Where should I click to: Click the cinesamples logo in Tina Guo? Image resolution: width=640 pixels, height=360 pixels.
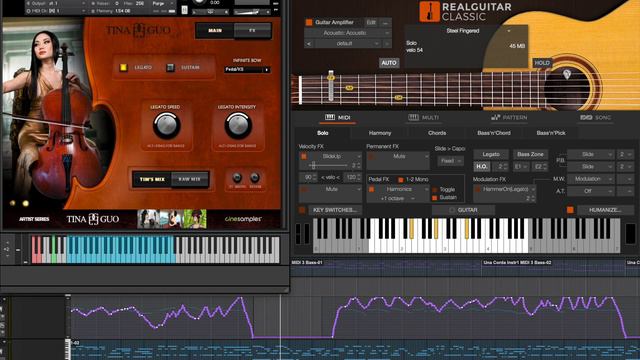coord(243,219)
